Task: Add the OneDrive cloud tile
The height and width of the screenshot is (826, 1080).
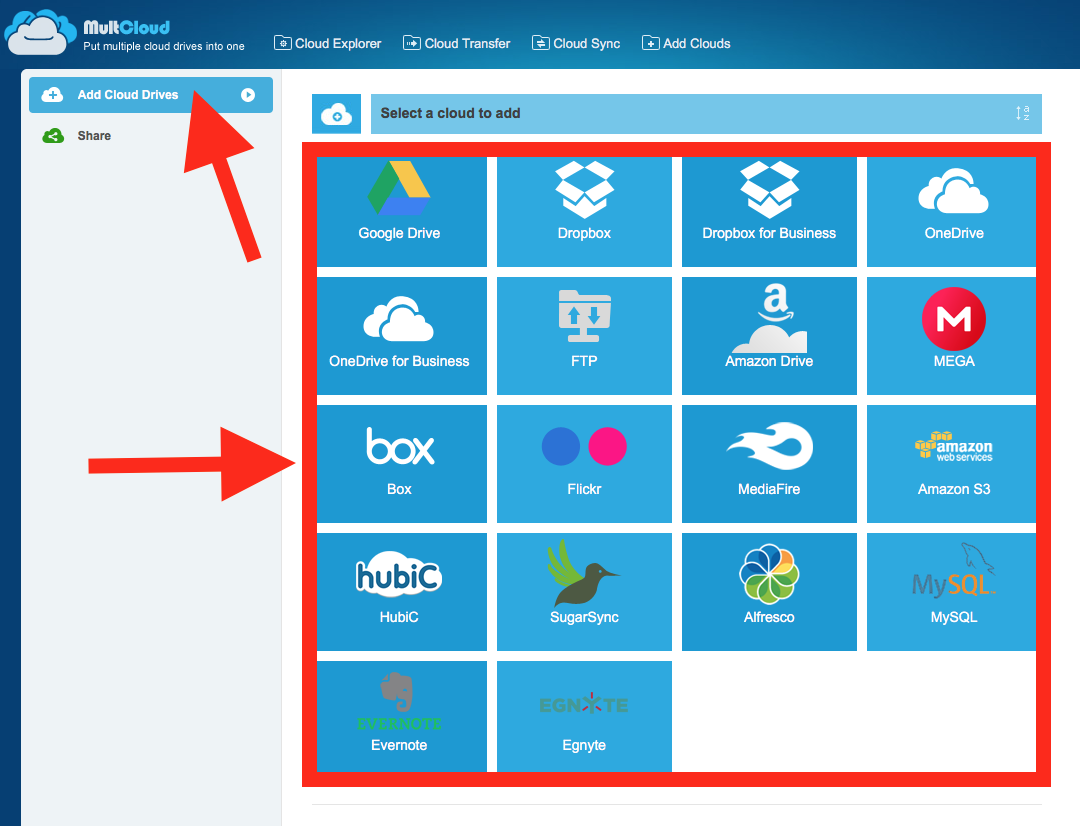Action: [951, 211]
